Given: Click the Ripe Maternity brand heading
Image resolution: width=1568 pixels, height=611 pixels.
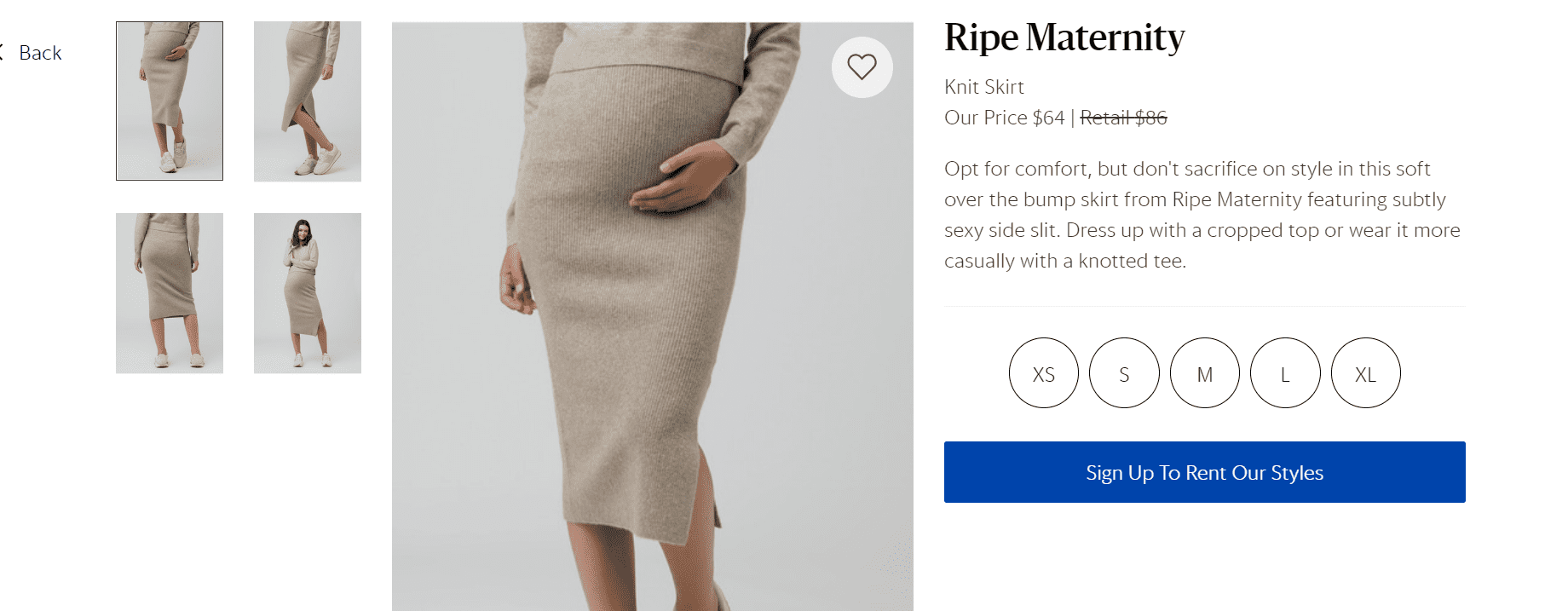Looking at the screenshot, I should tap(1064, 37).
